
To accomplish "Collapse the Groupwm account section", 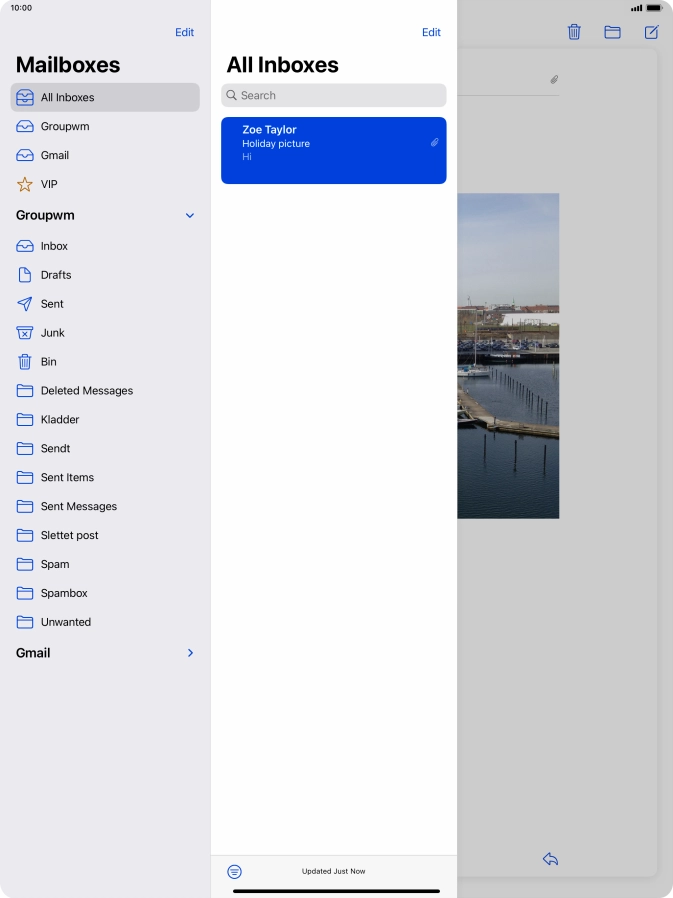I will (x=190, y=216).
